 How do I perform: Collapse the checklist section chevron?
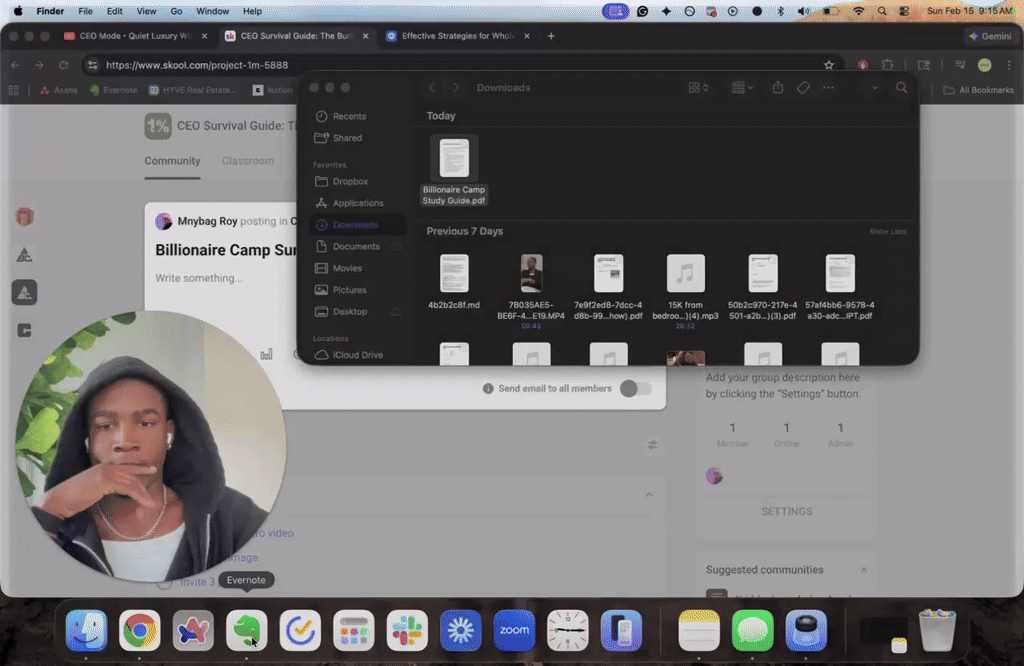click(x=648, y=495)
